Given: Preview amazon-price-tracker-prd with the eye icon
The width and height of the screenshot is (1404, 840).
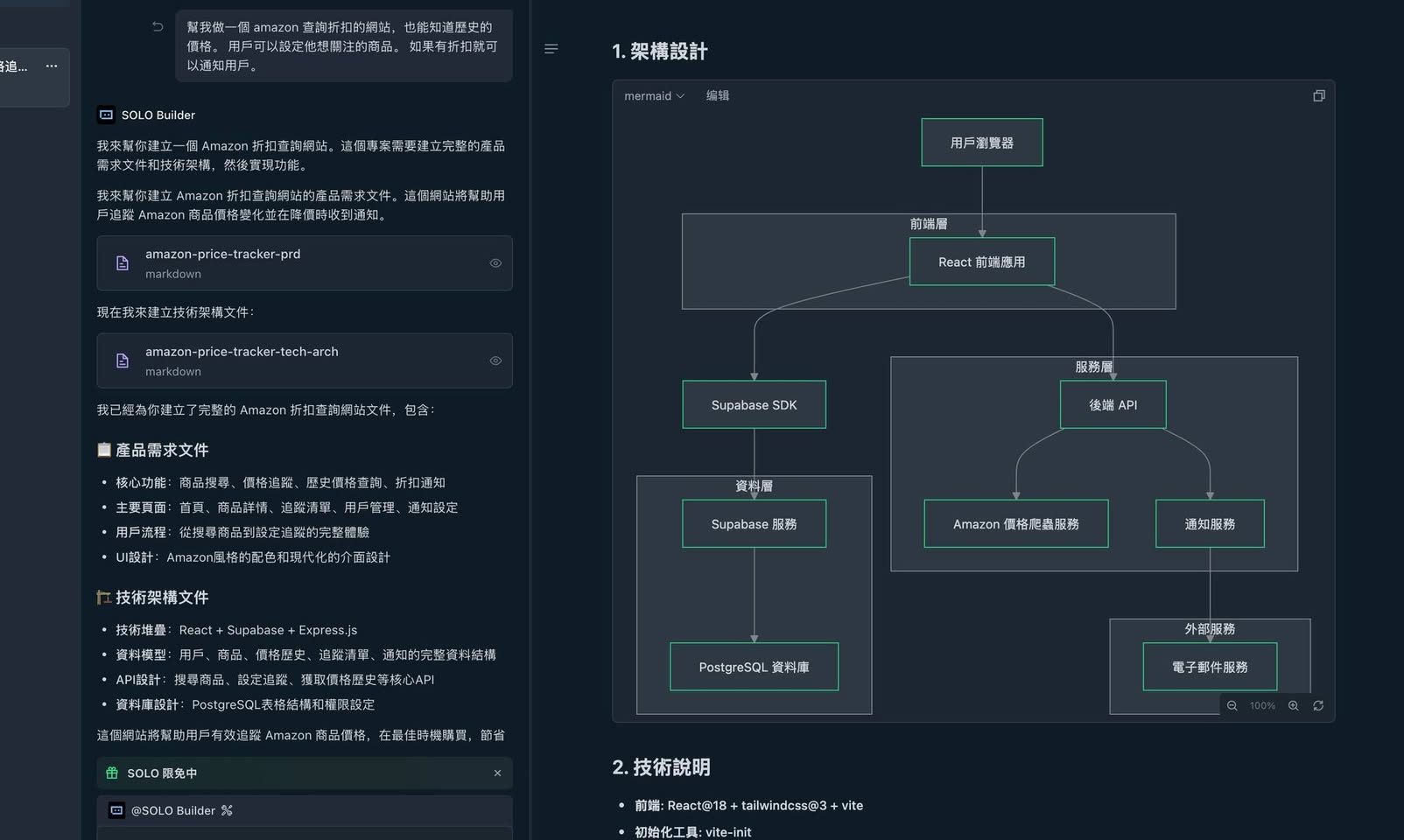Looking at the screenshot, I should [495, 263].
